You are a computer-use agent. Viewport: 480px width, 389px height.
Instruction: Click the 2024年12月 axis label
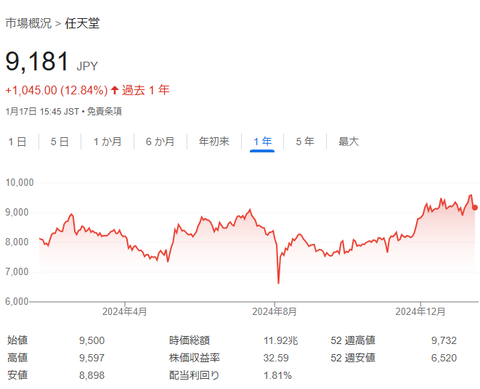click(x=420, y=312)
